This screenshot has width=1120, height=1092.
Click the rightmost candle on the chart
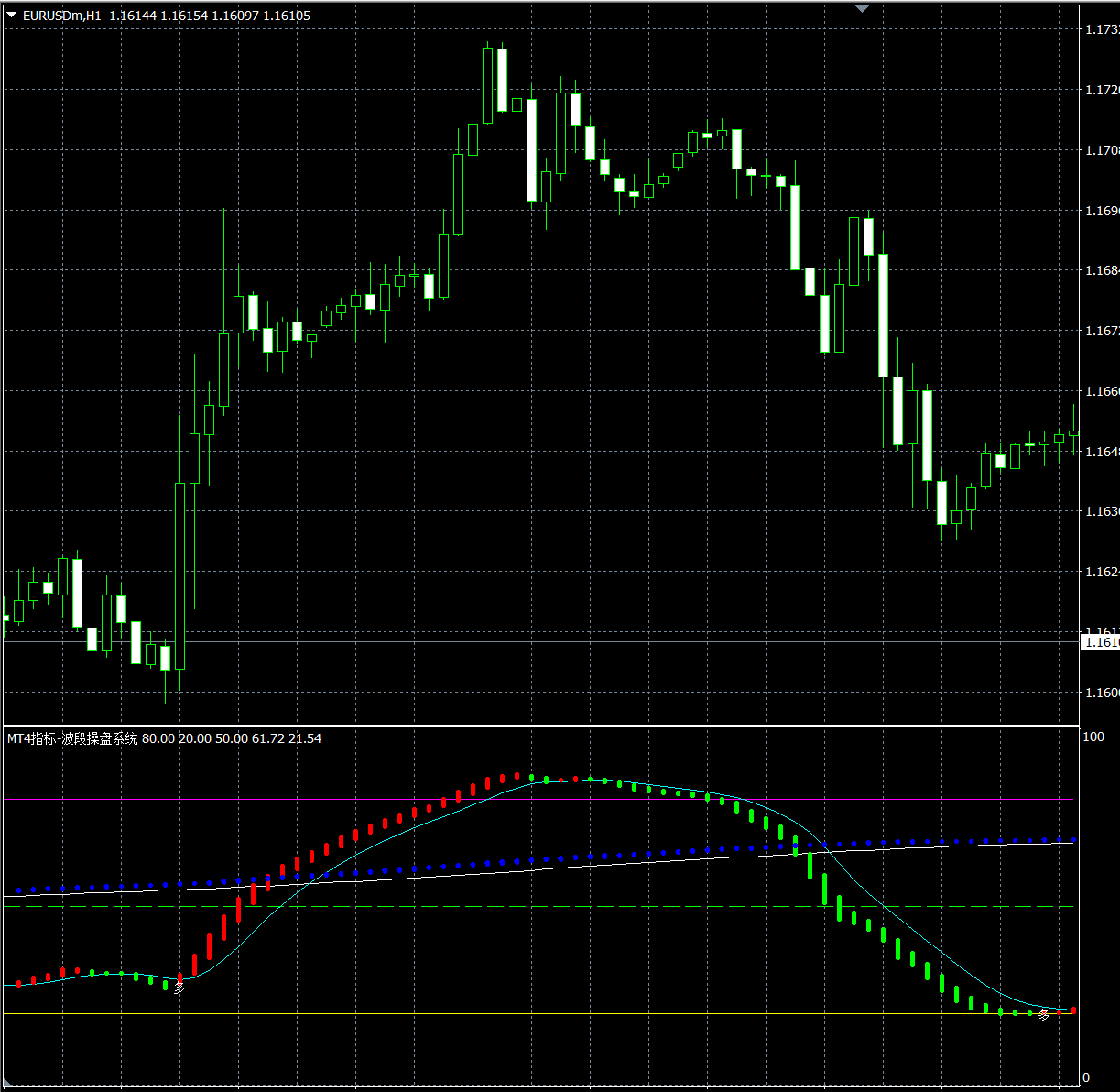1073,432
